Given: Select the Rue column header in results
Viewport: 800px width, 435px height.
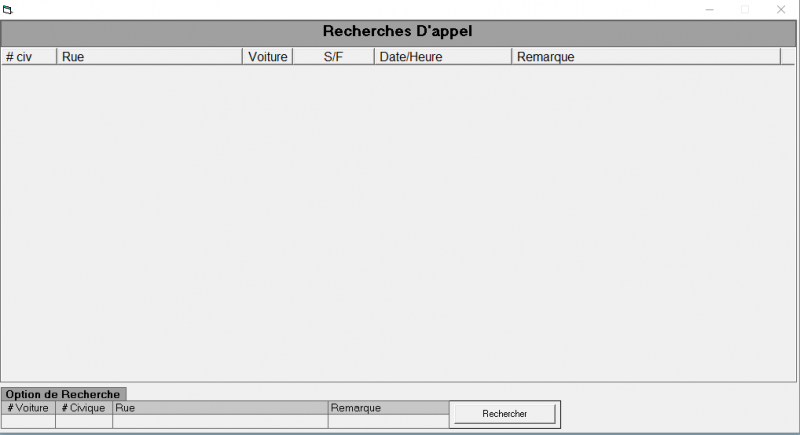Looking at the screenshot, I should [149, 57].
